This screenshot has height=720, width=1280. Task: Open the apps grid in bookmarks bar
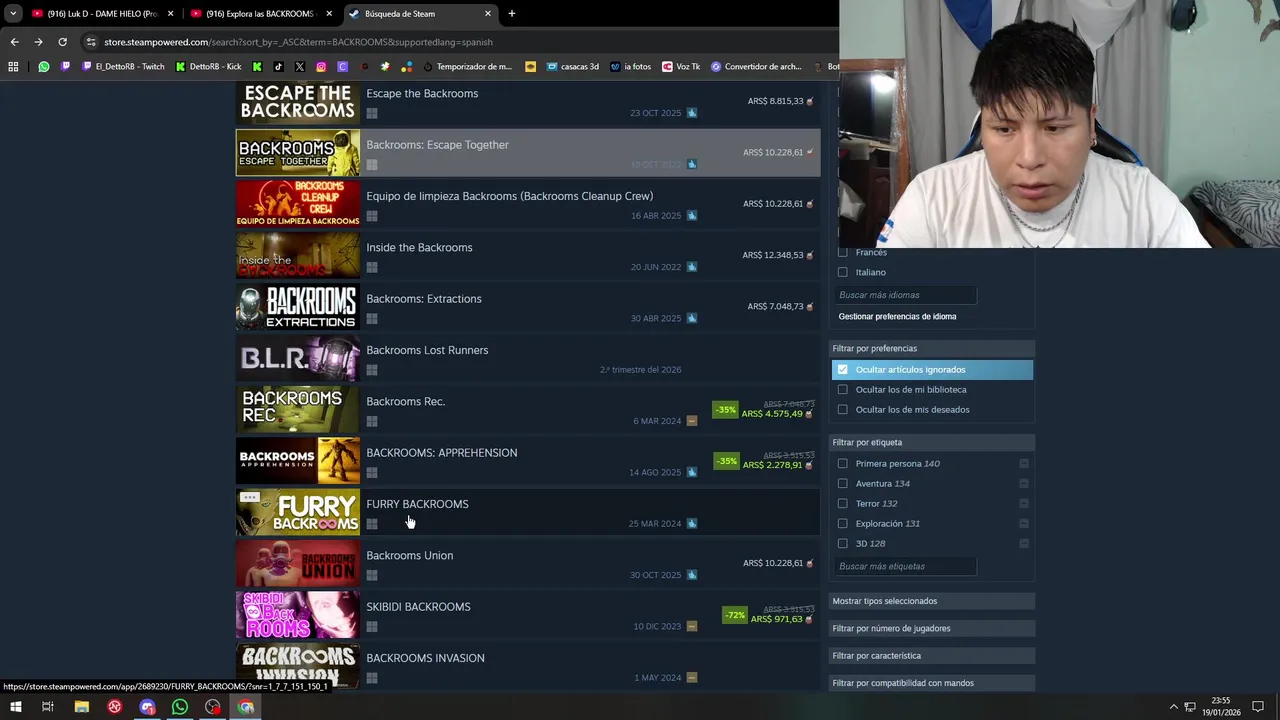(13, 67)
